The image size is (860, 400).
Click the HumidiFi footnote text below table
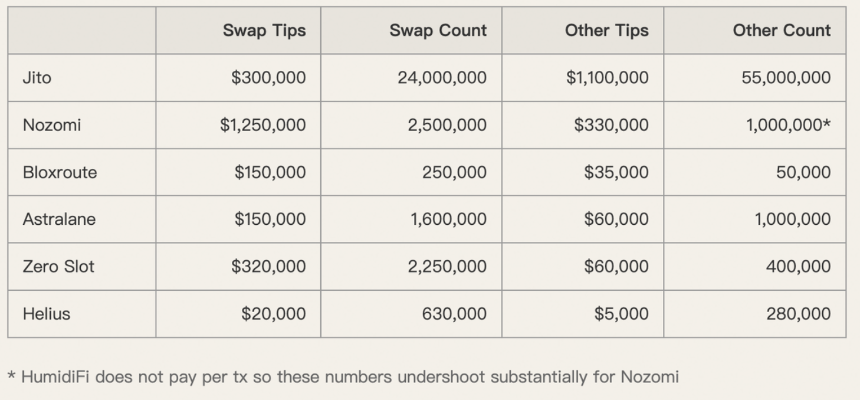[x=343, y=377]
